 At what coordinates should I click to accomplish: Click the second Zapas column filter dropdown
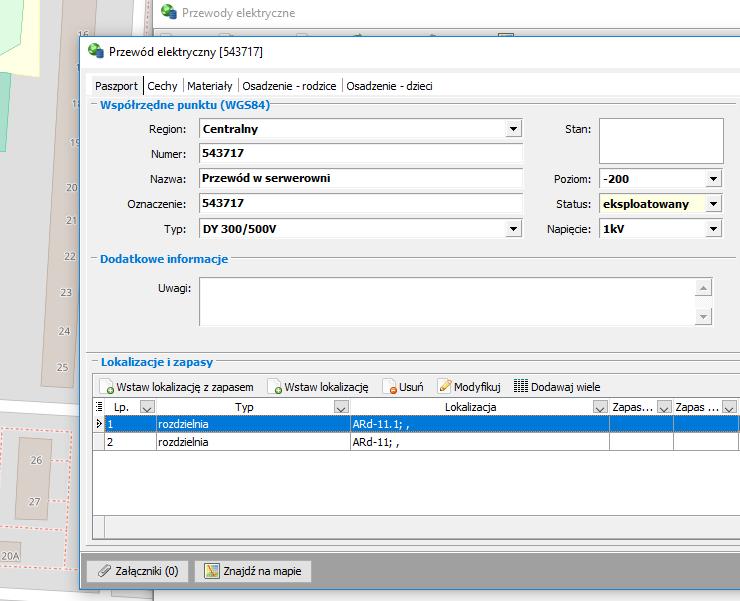[729, 407]
